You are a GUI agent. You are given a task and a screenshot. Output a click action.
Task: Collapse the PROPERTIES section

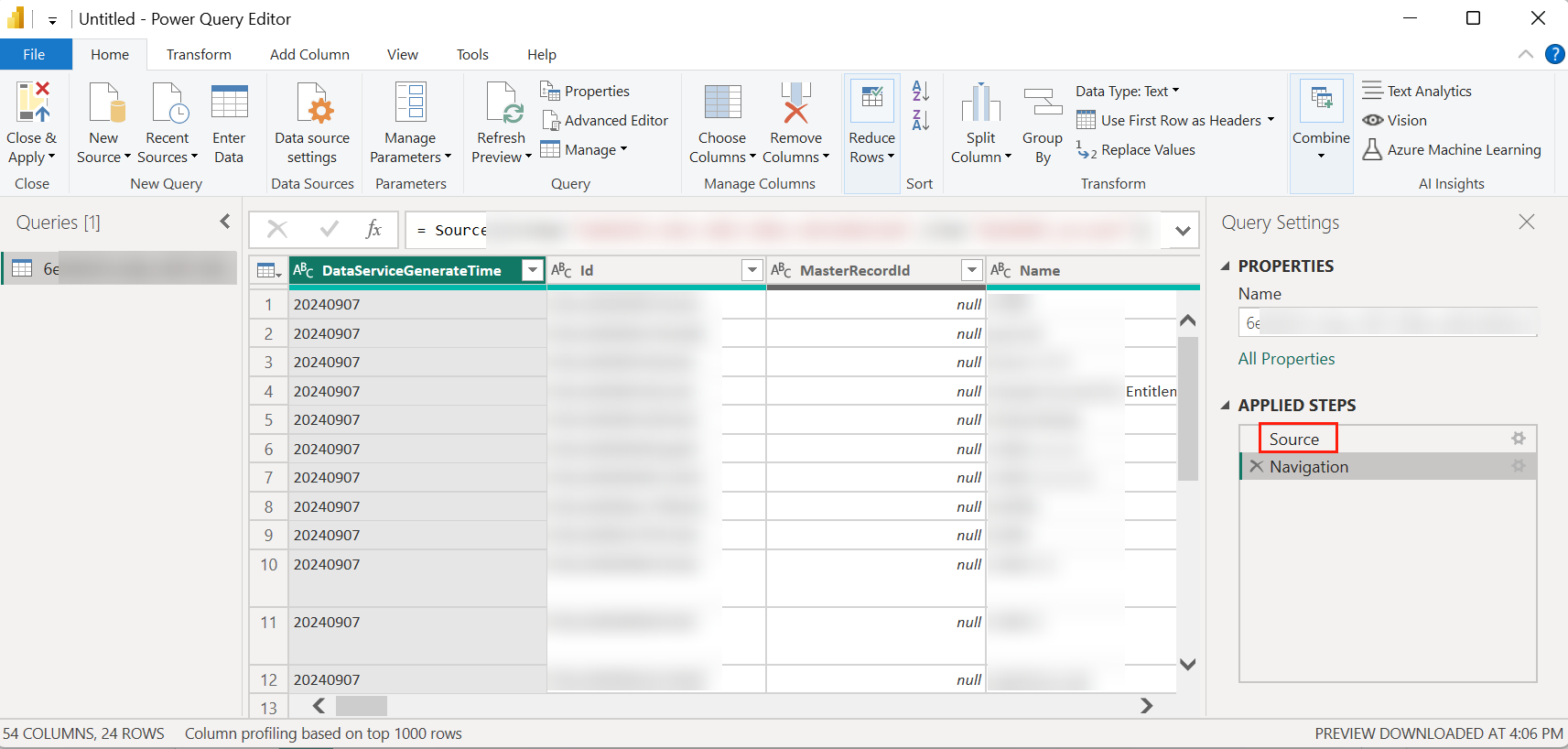[x=1226, y=266]
